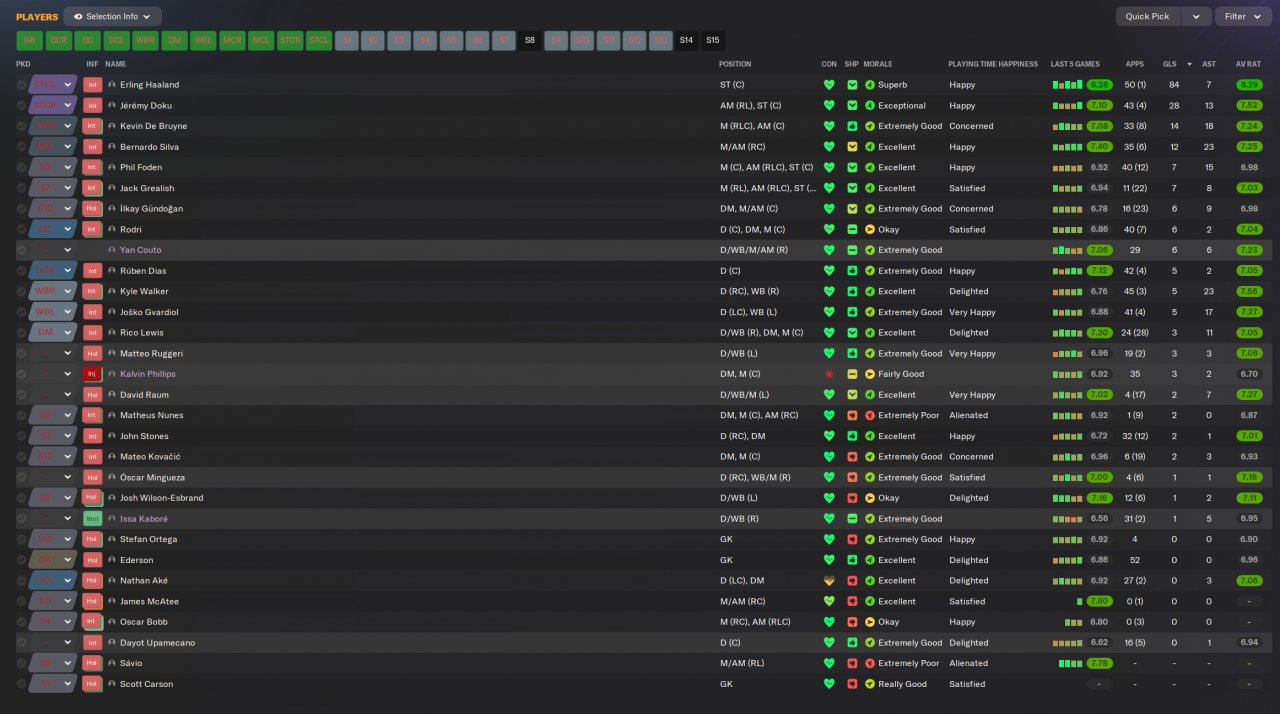Open position selector dropdown for Dayot Upamecano

click(68, 643)
